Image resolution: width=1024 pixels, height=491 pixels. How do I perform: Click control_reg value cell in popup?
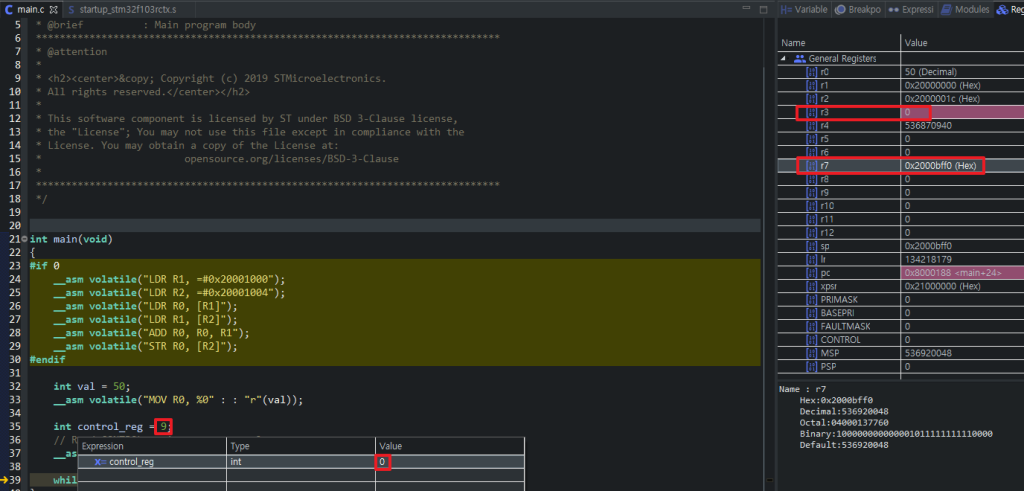[x=449, y=462]
